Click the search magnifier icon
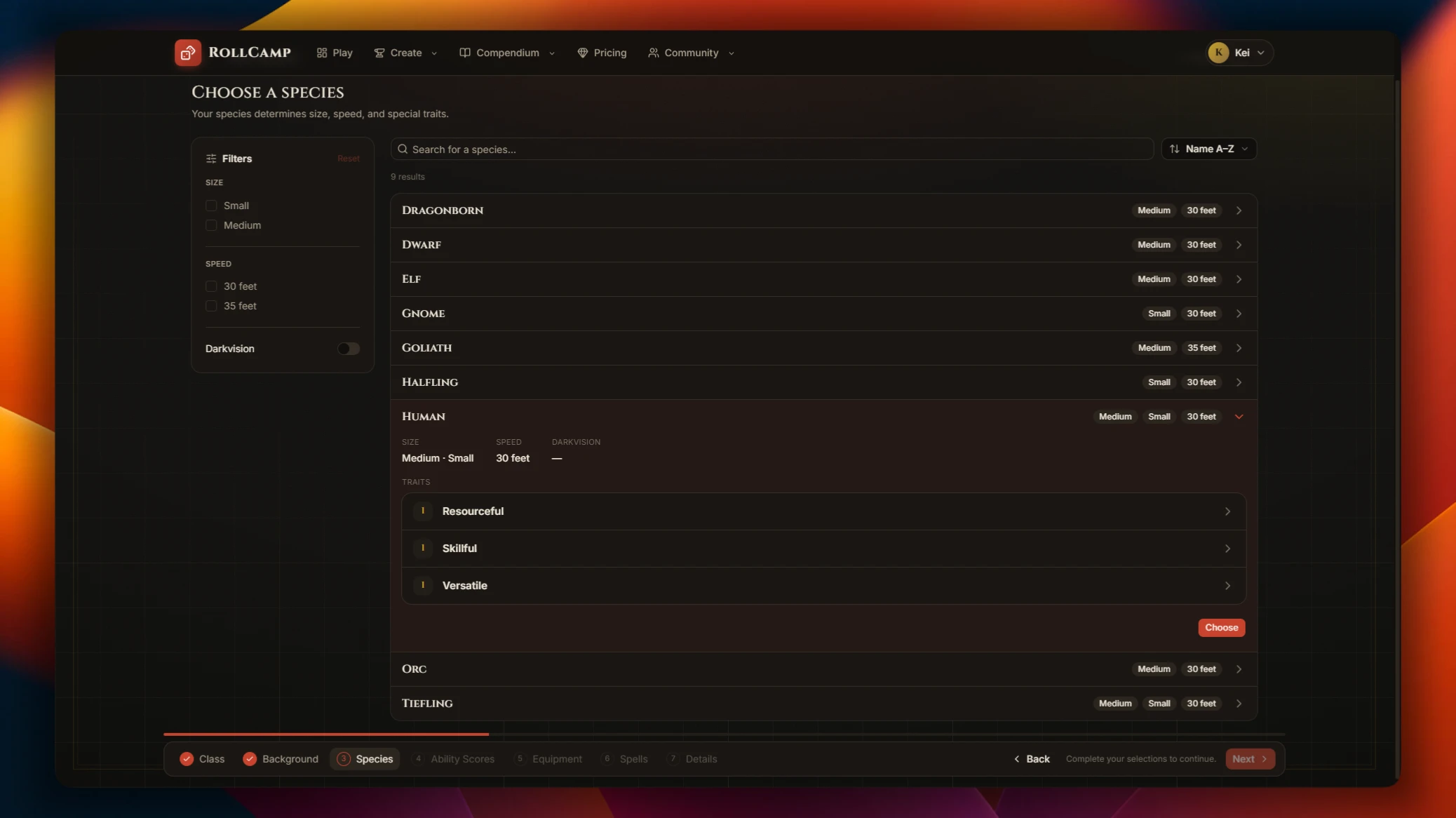Viewport: 1456px width, 818px height. click(403, 149)
